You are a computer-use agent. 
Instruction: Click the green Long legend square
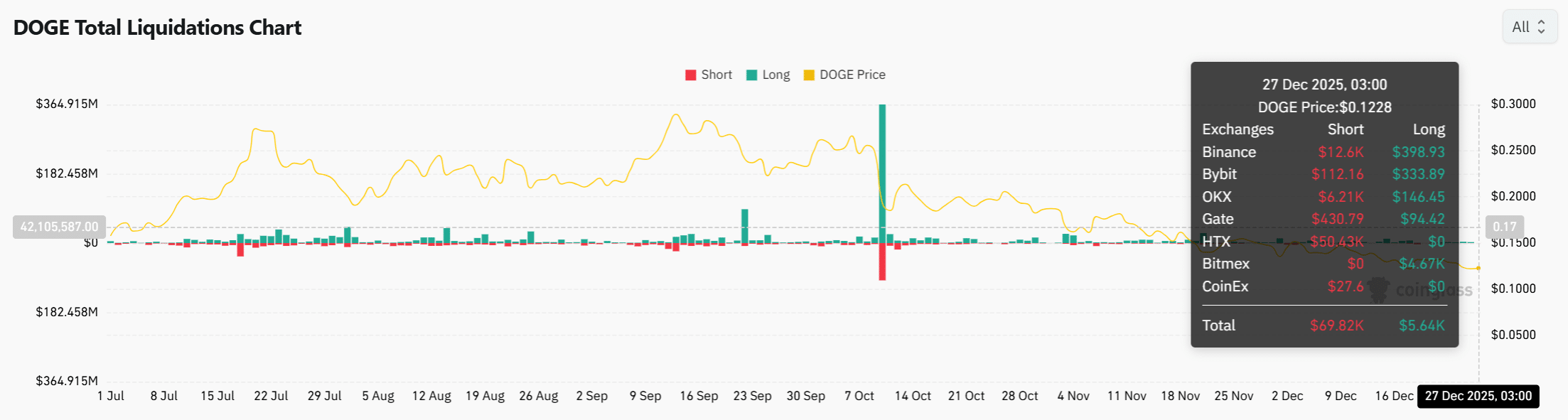751,75
